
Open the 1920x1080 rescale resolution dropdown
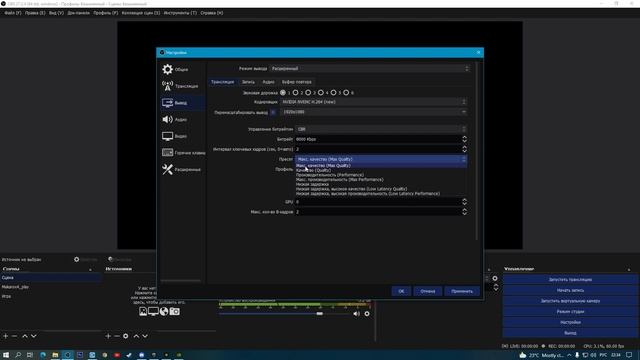pyautogui.click(x=373, y=112)
